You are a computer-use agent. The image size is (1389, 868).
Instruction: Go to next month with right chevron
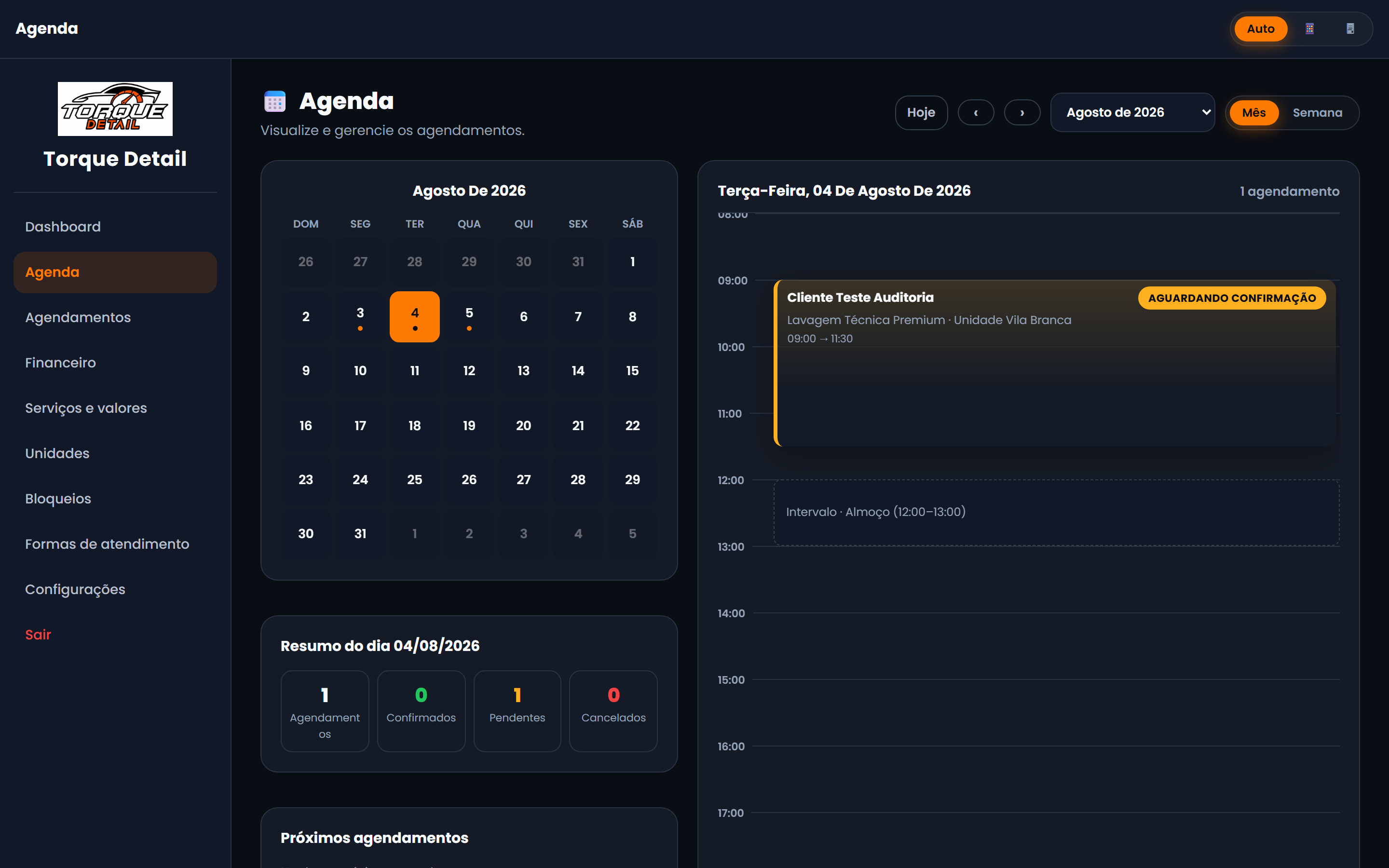point(1021,112)
